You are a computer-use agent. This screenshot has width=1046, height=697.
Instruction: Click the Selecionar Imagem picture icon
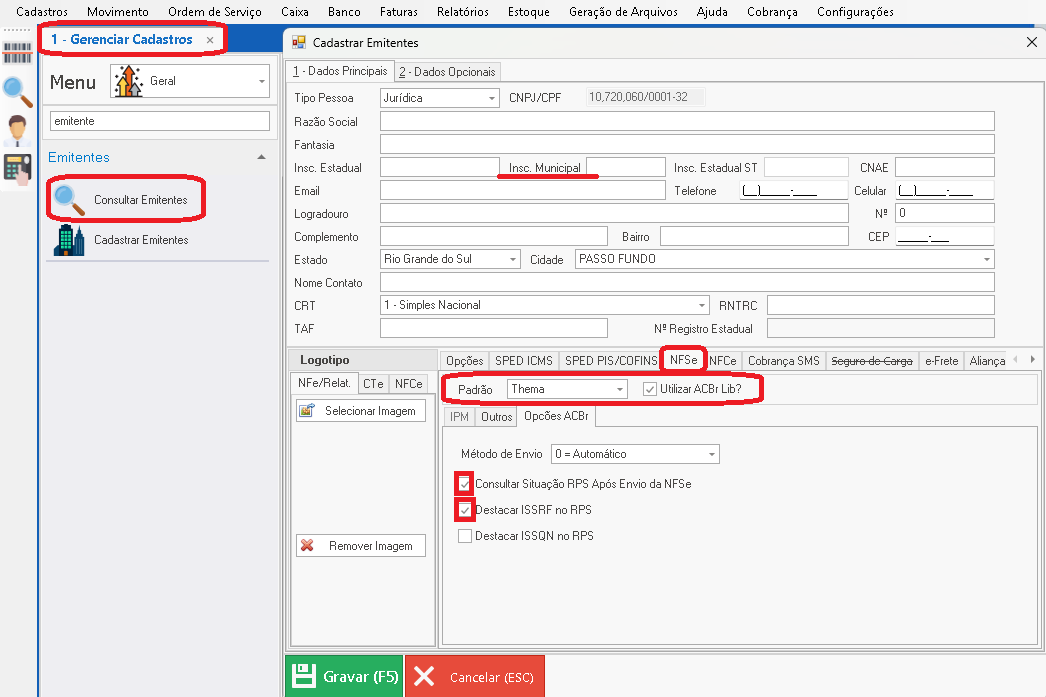click(x=308, y=411)
